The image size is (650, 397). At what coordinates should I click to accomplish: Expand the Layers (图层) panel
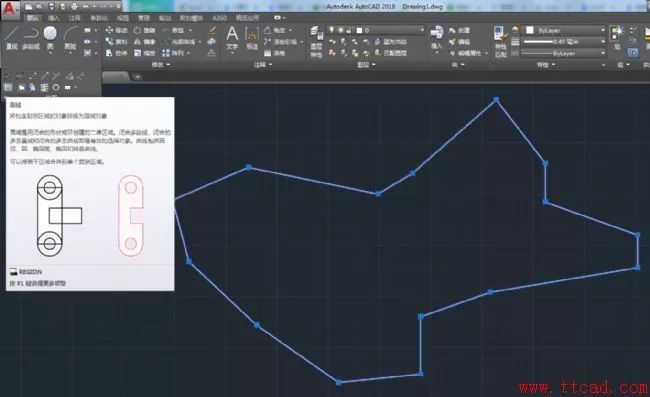pyautogui.click(x=366, y=64)
